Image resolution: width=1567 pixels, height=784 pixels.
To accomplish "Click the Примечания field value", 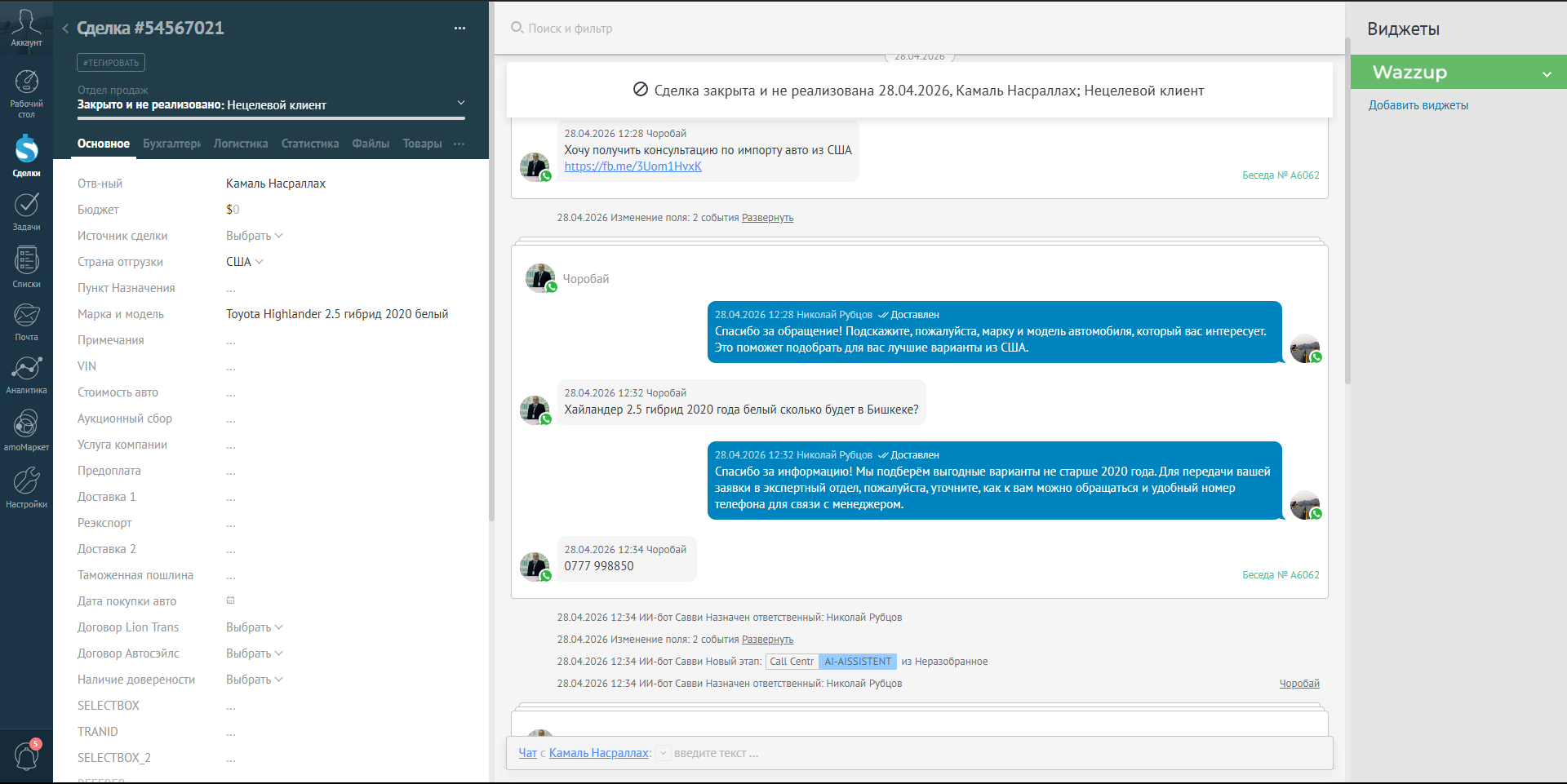I will click(231, 340).
